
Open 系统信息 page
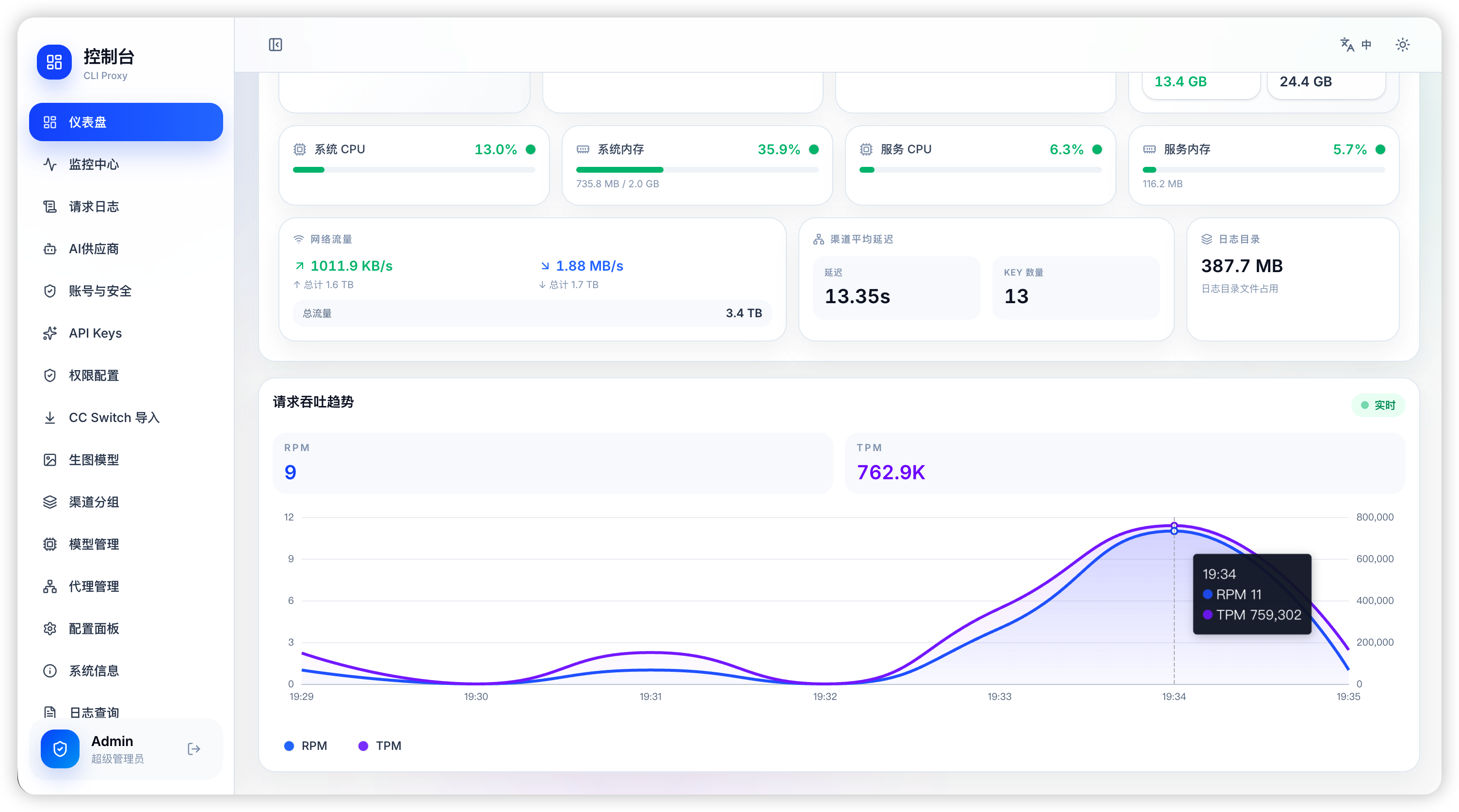(126, 670)
